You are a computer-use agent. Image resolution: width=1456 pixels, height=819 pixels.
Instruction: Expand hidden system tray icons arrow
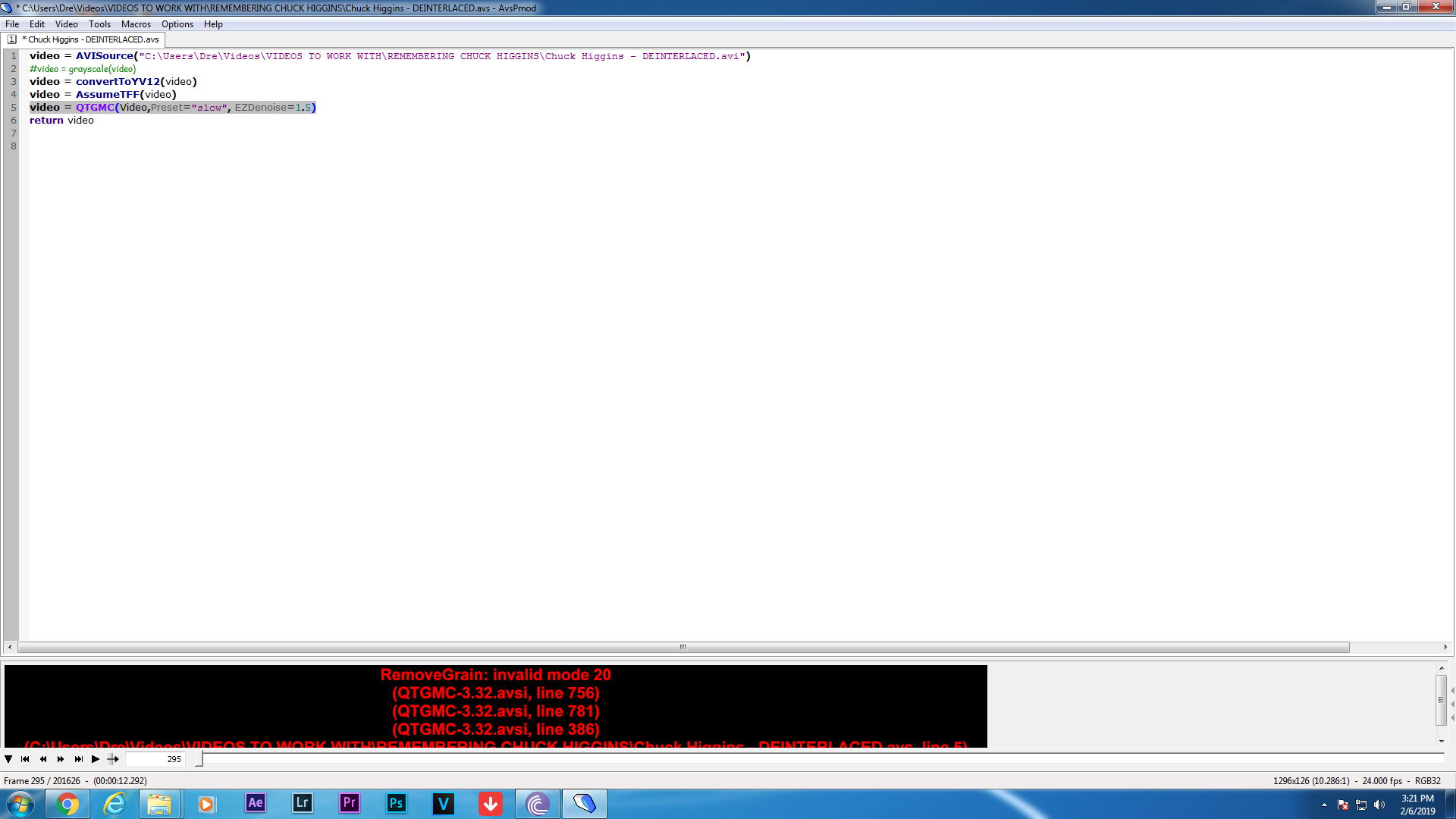point(1324,805)
